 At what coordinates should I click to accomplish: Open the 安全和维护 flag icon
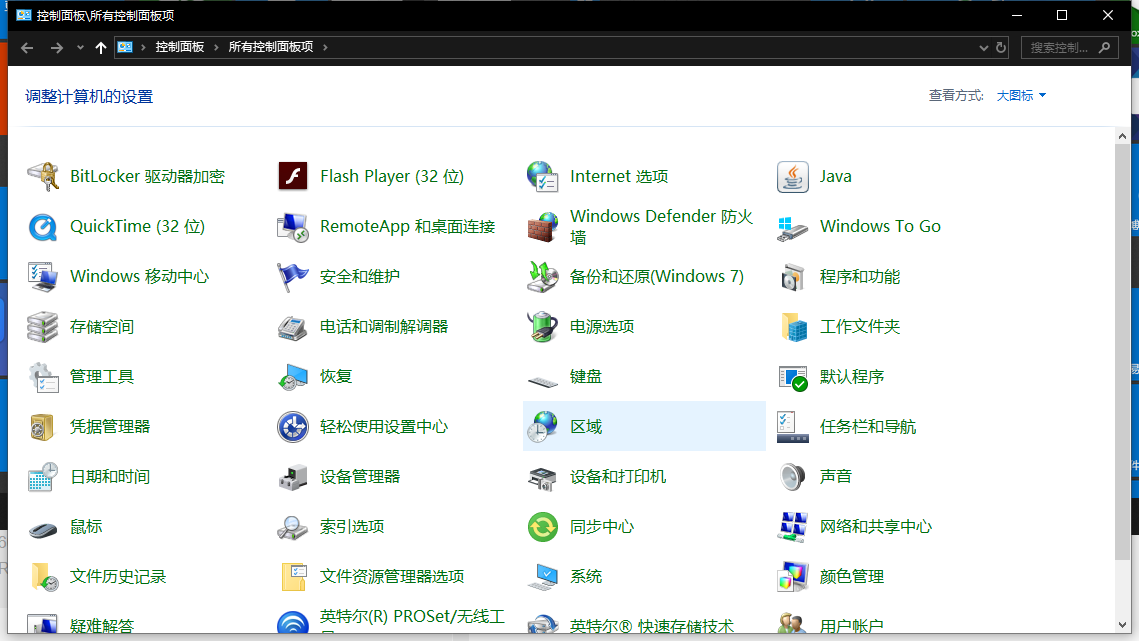pyautogui.click(x=293, y=277)
